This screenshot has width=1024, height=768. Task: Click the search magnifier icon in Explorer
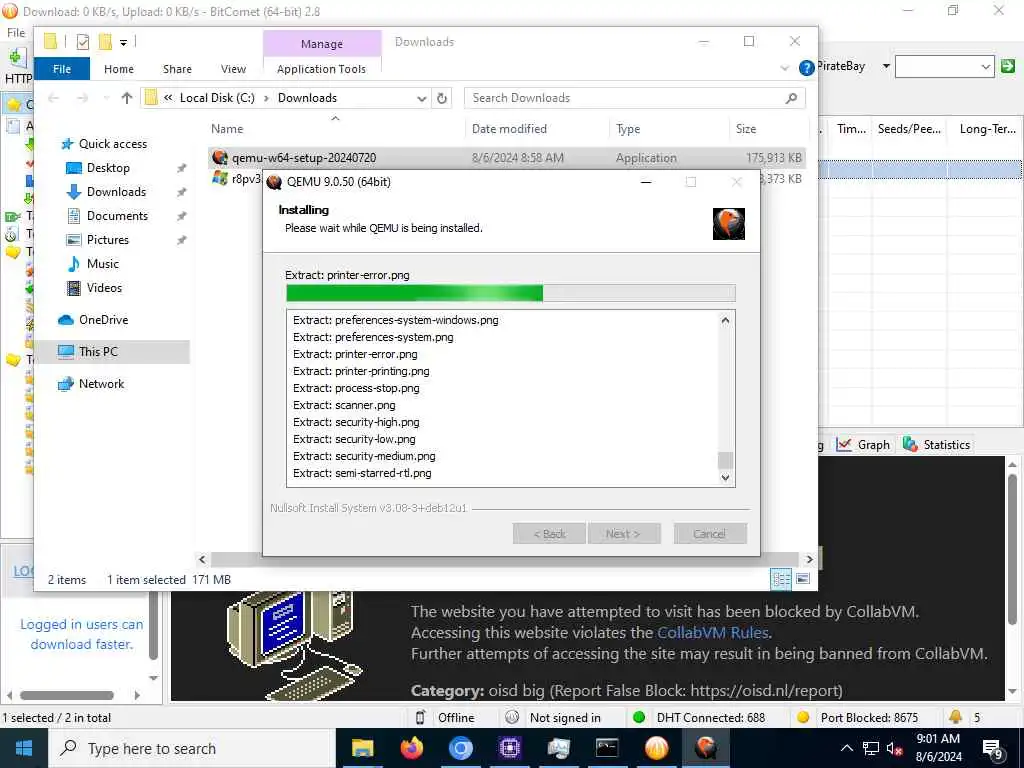coord(792,98)
